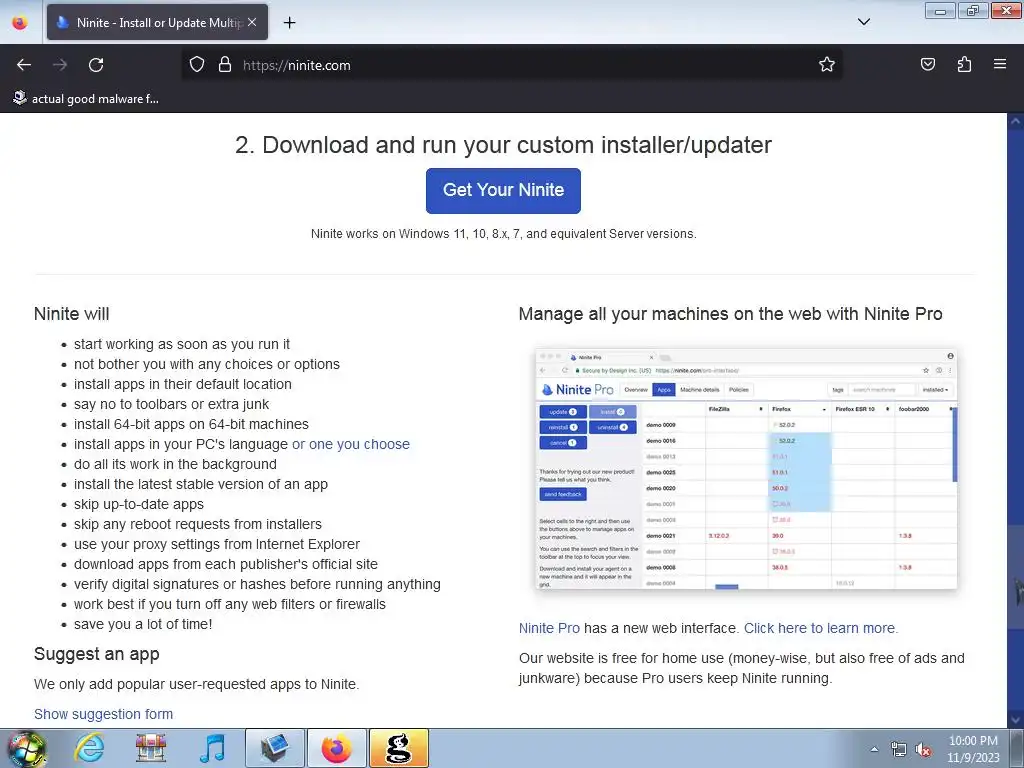This screenshot has height=768, width=1024.
Task: Show hidden system tray icons arrow
Action: [874, 749]
